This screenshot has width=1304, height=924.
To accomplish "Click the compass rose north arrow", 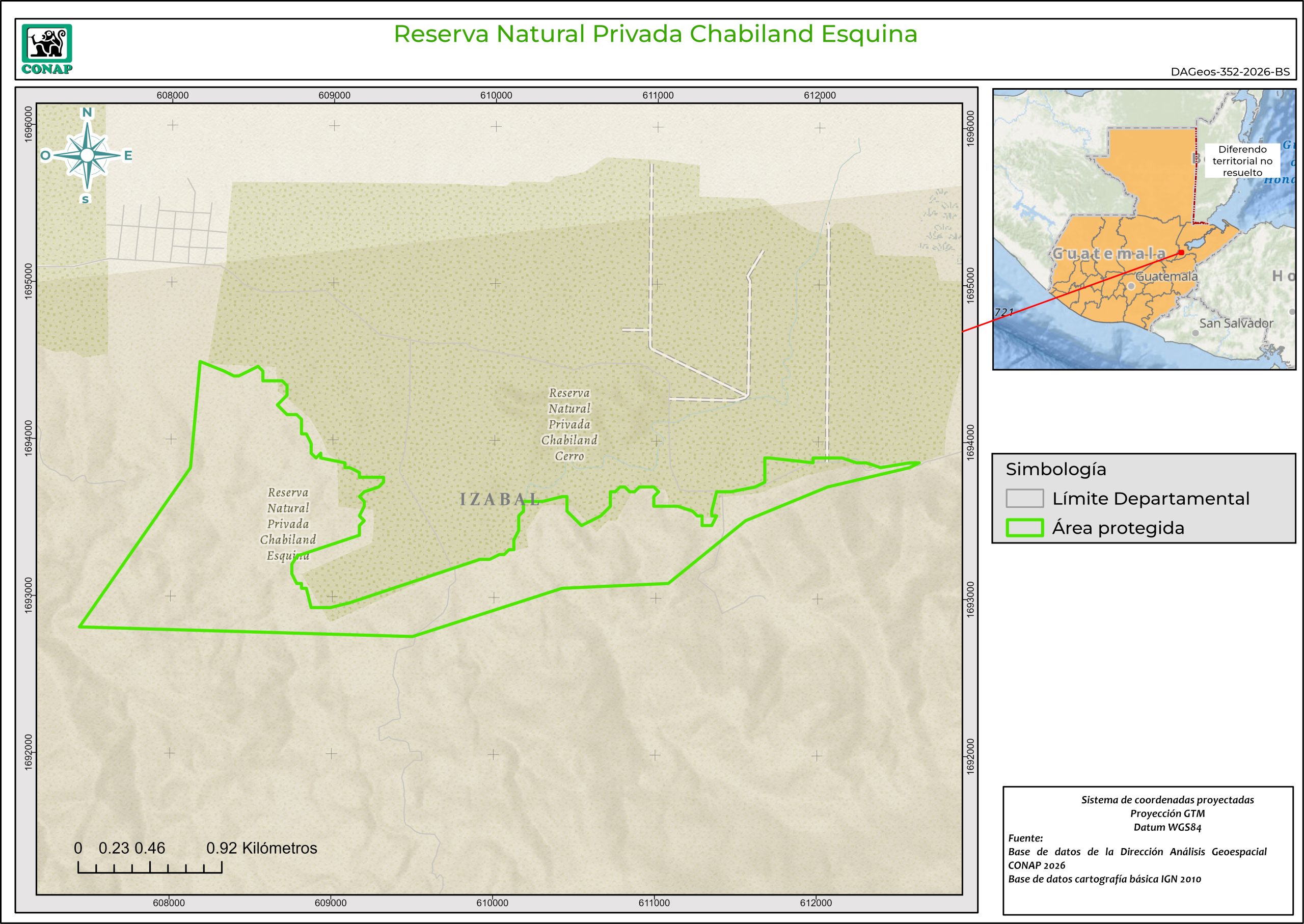I will 87,155.
